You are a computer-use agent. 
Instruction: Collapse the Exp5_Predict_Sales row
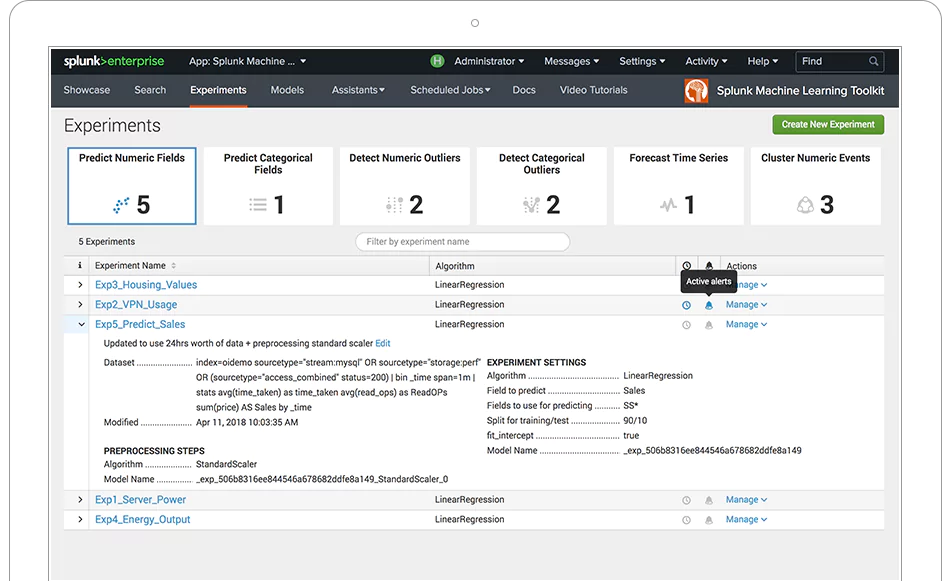click(x=81, y=325)
